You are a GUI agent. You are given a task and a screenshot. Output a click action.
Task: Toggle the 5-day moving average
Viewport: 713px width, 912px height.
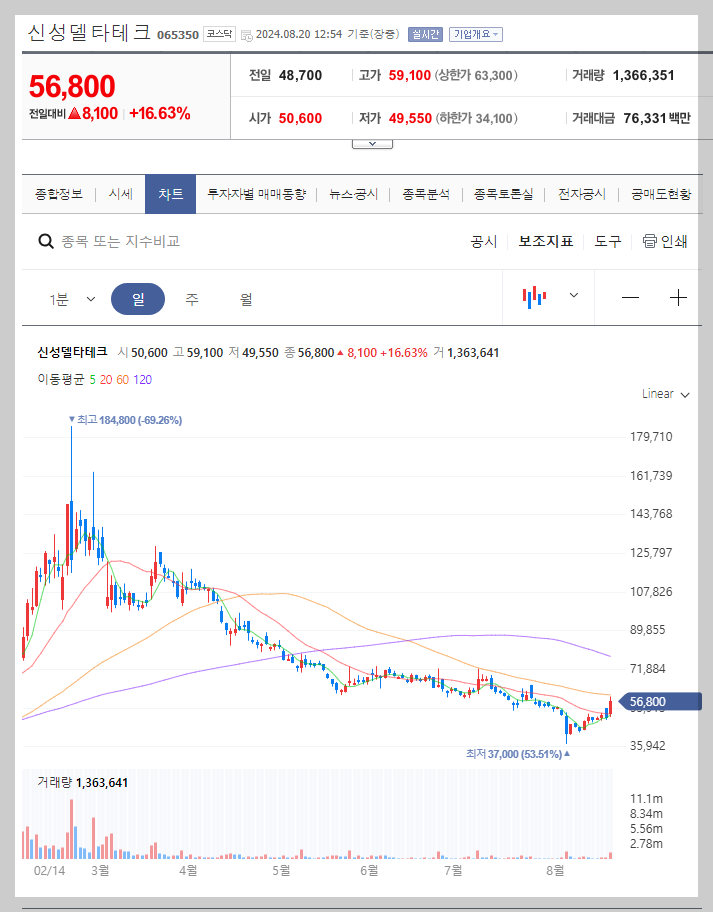point(92,380)
